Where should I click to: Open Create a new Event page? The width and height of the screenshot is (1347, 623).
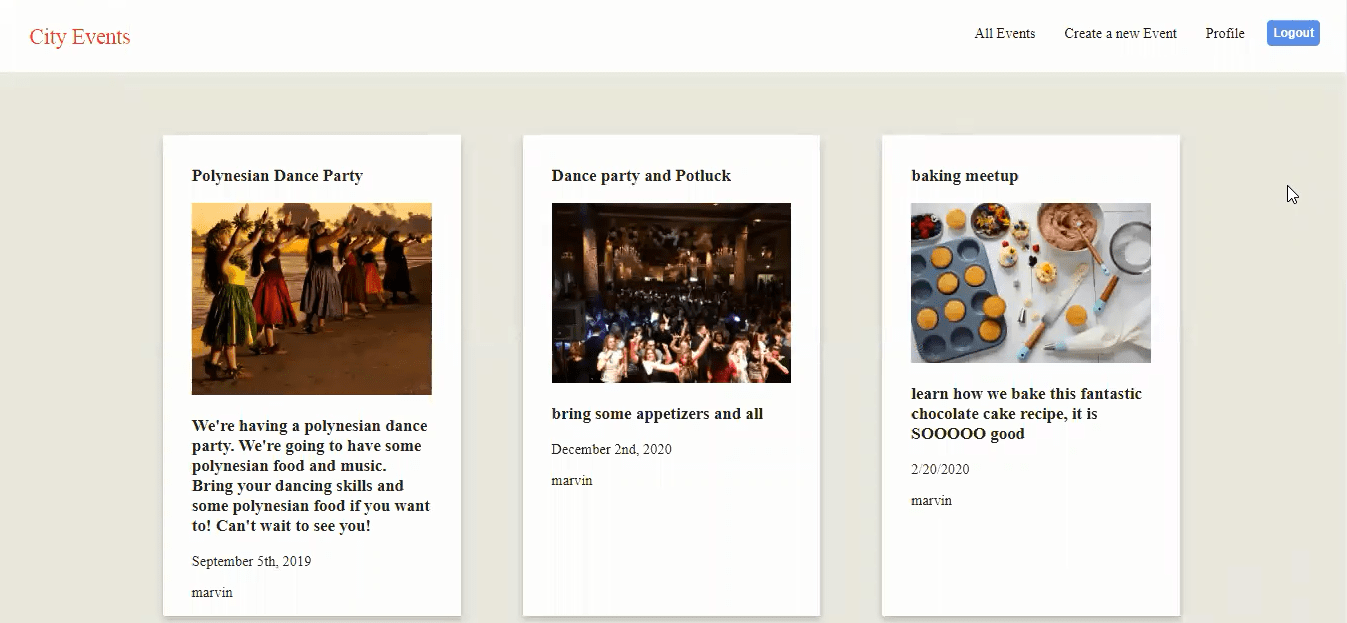coord(1120,33)
